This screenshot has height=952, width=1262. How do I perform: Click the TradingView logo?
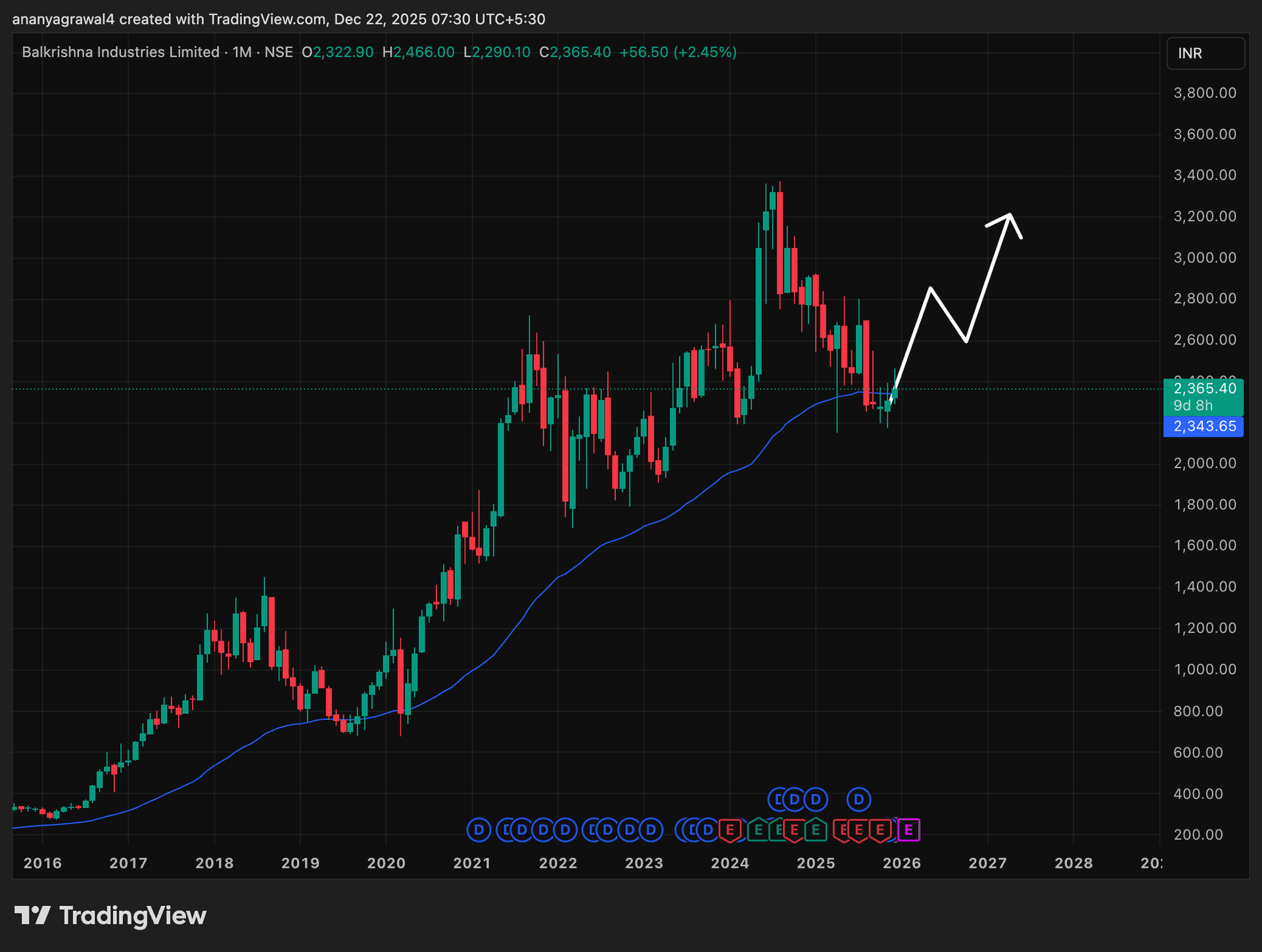point(110,916)
